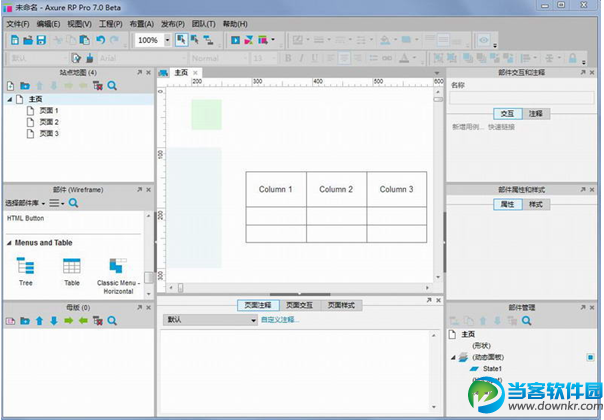Image resolution: width=604 pixels, height=420 pixels.
Task: Toggle the dynamic panel visibility blue square
Action: [591, 356]
